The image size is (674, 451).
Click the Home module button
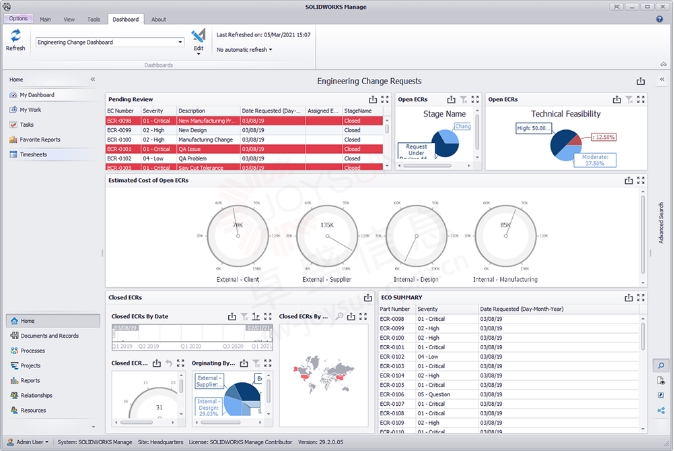pyautogui.click(x=53, y=321)
